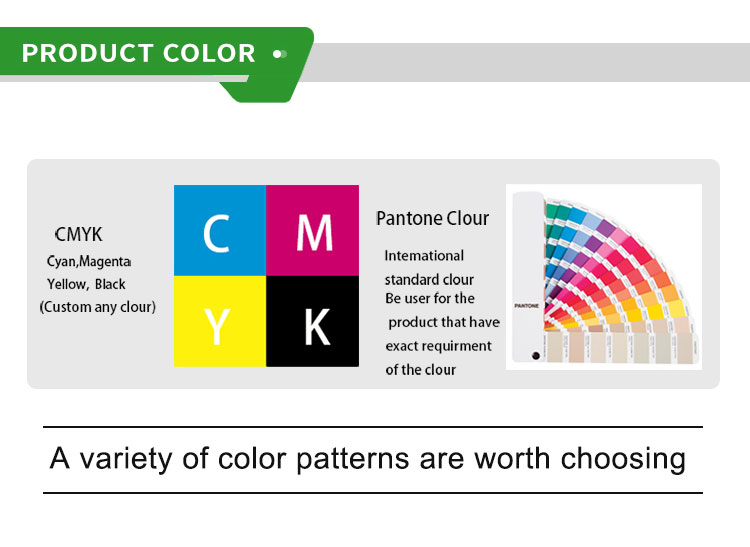Choose the black K color square
Screen dimensions: 750x547
coord(313,322)
